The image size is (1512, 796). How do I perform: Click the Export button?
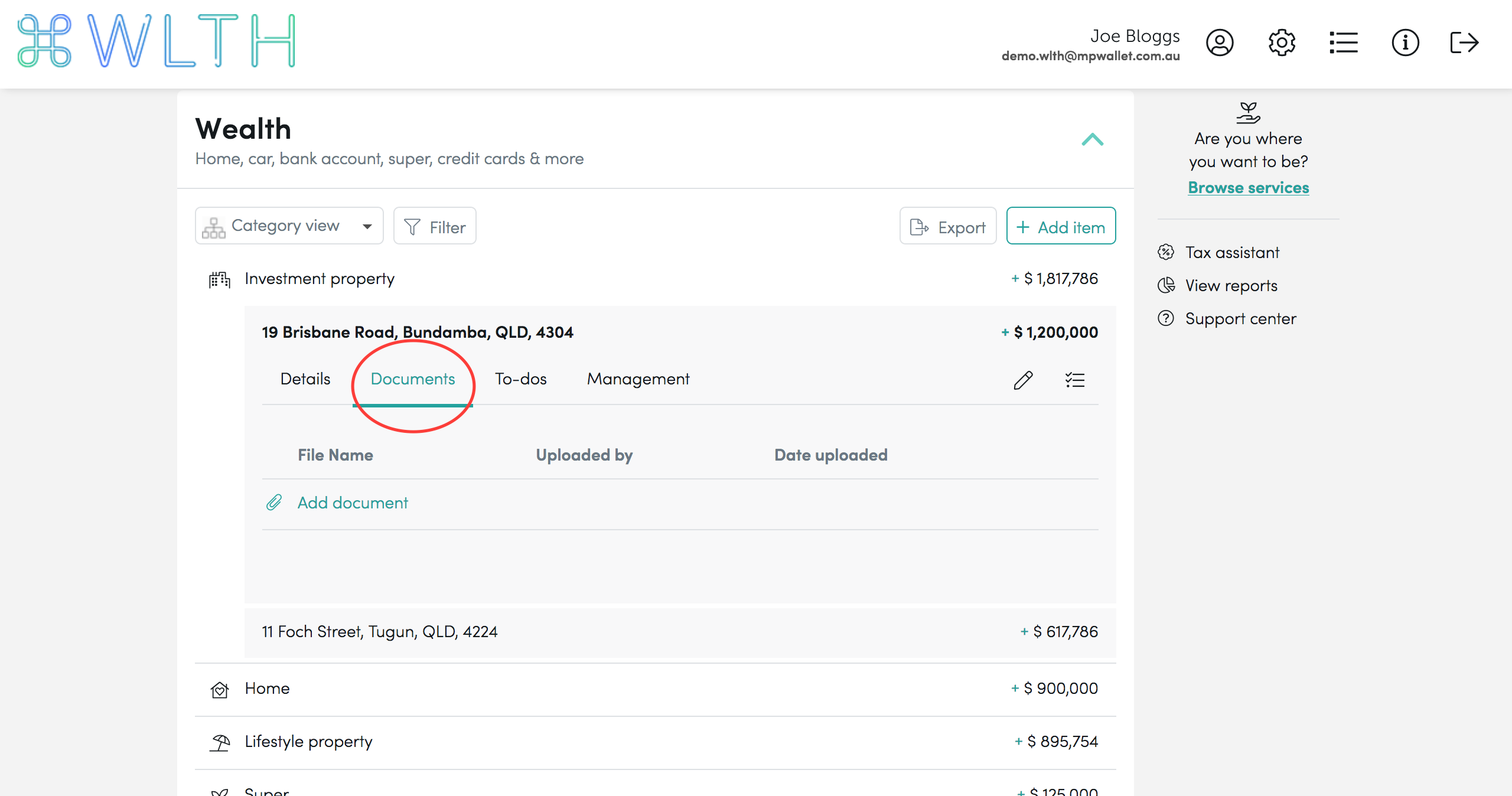point(948,226)
